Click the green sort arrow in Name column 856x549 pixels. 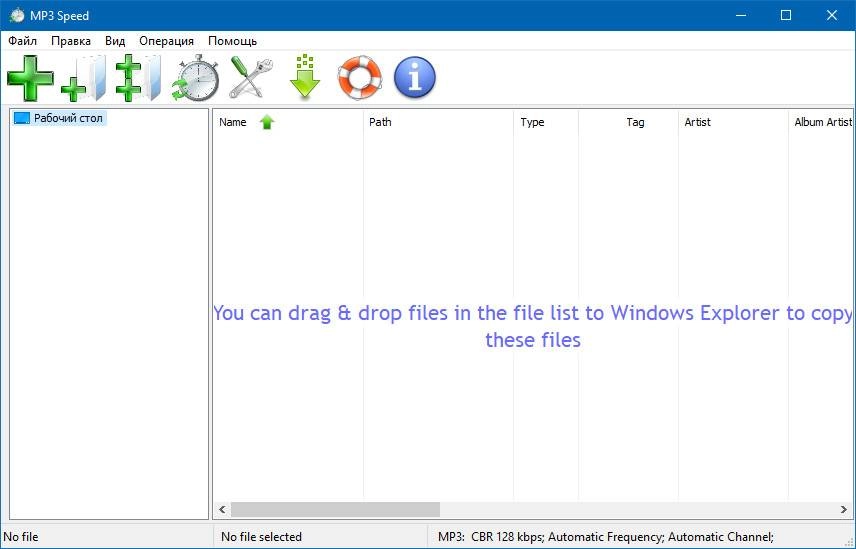coord(266,122)
